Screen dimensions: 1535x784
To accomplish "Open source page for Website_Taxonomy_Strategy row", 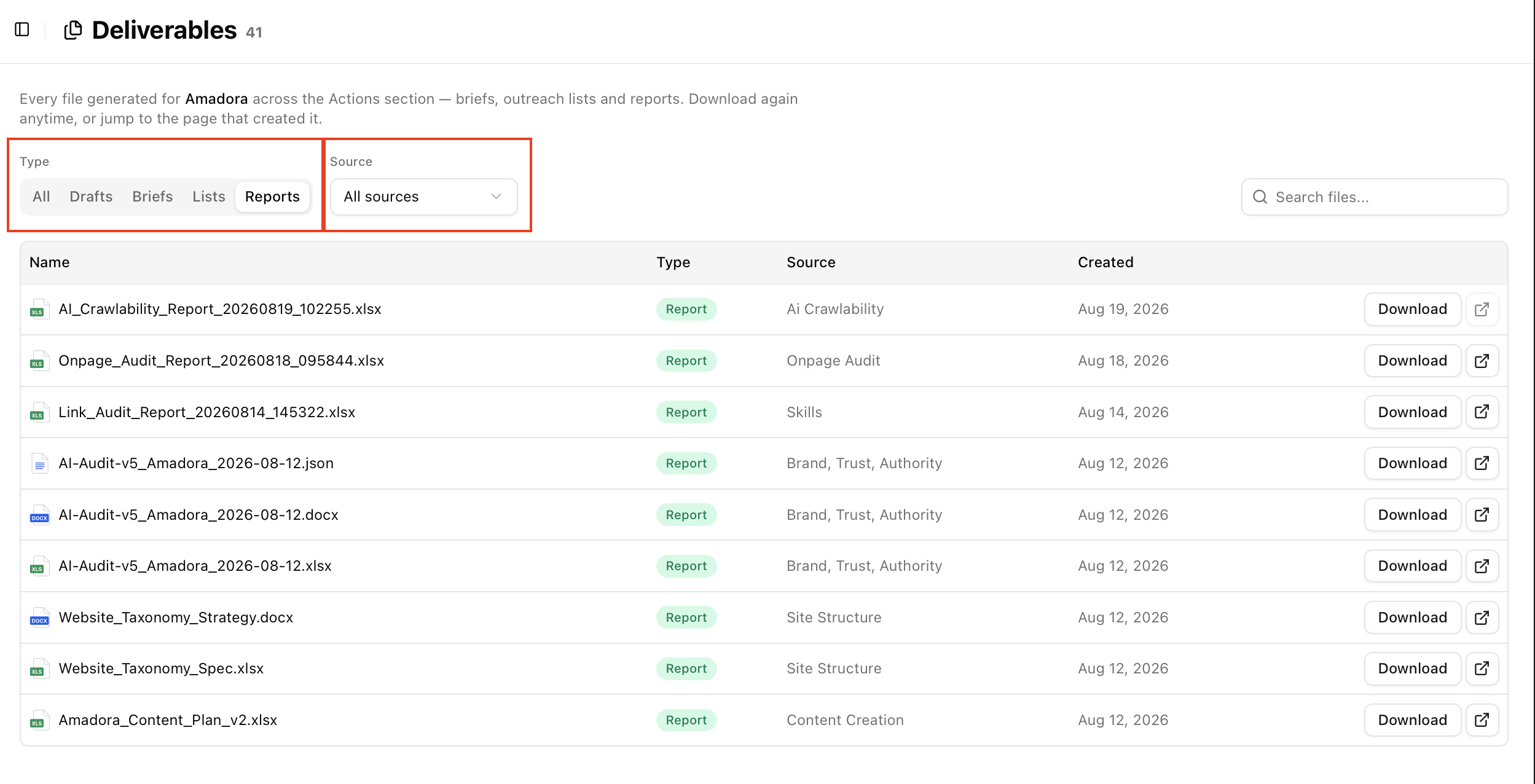I will (1482, 617).
